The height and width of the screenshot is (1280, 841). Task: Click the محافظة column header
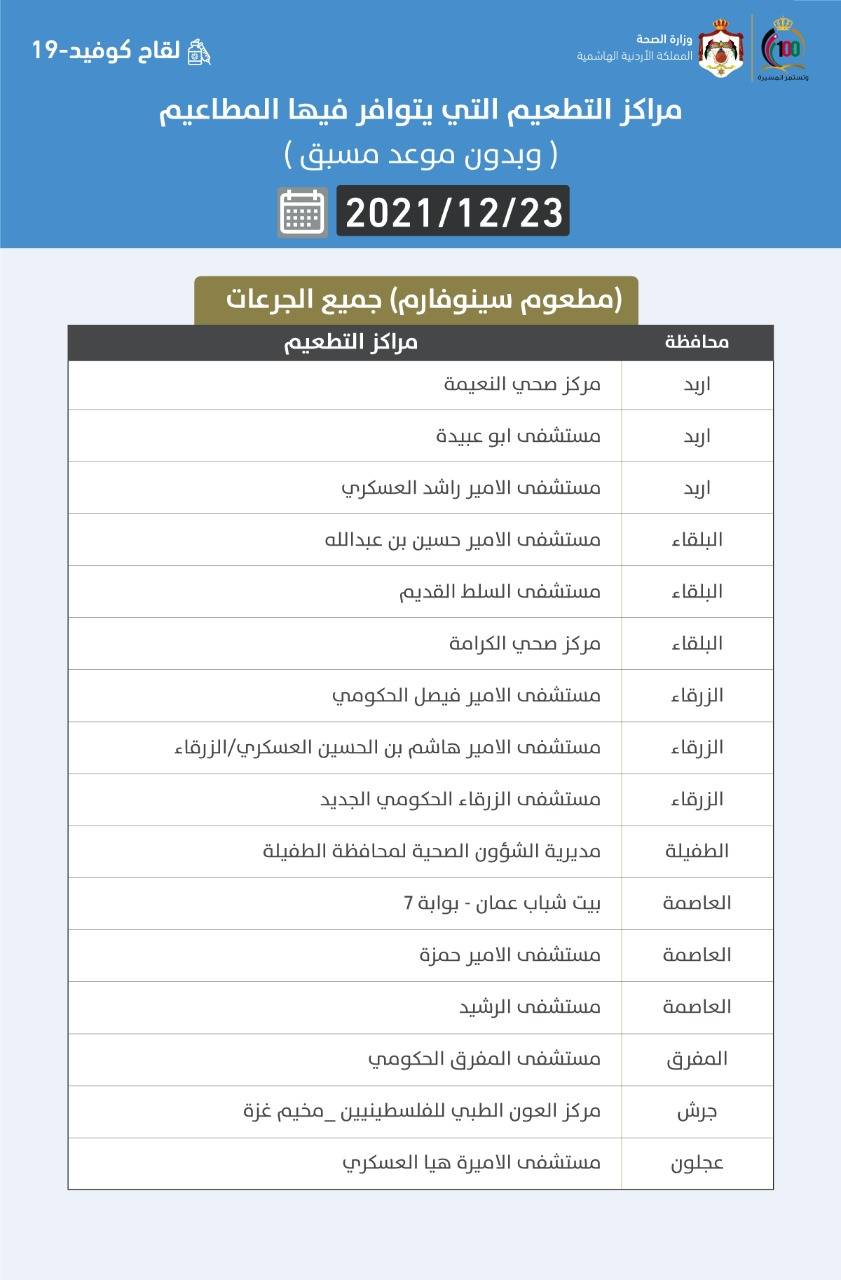697,342
